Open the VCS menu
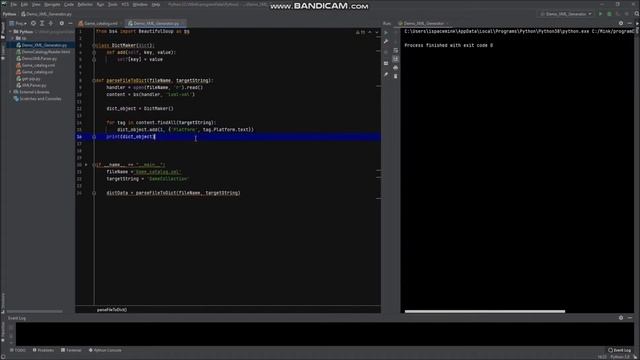 (125, 4)
